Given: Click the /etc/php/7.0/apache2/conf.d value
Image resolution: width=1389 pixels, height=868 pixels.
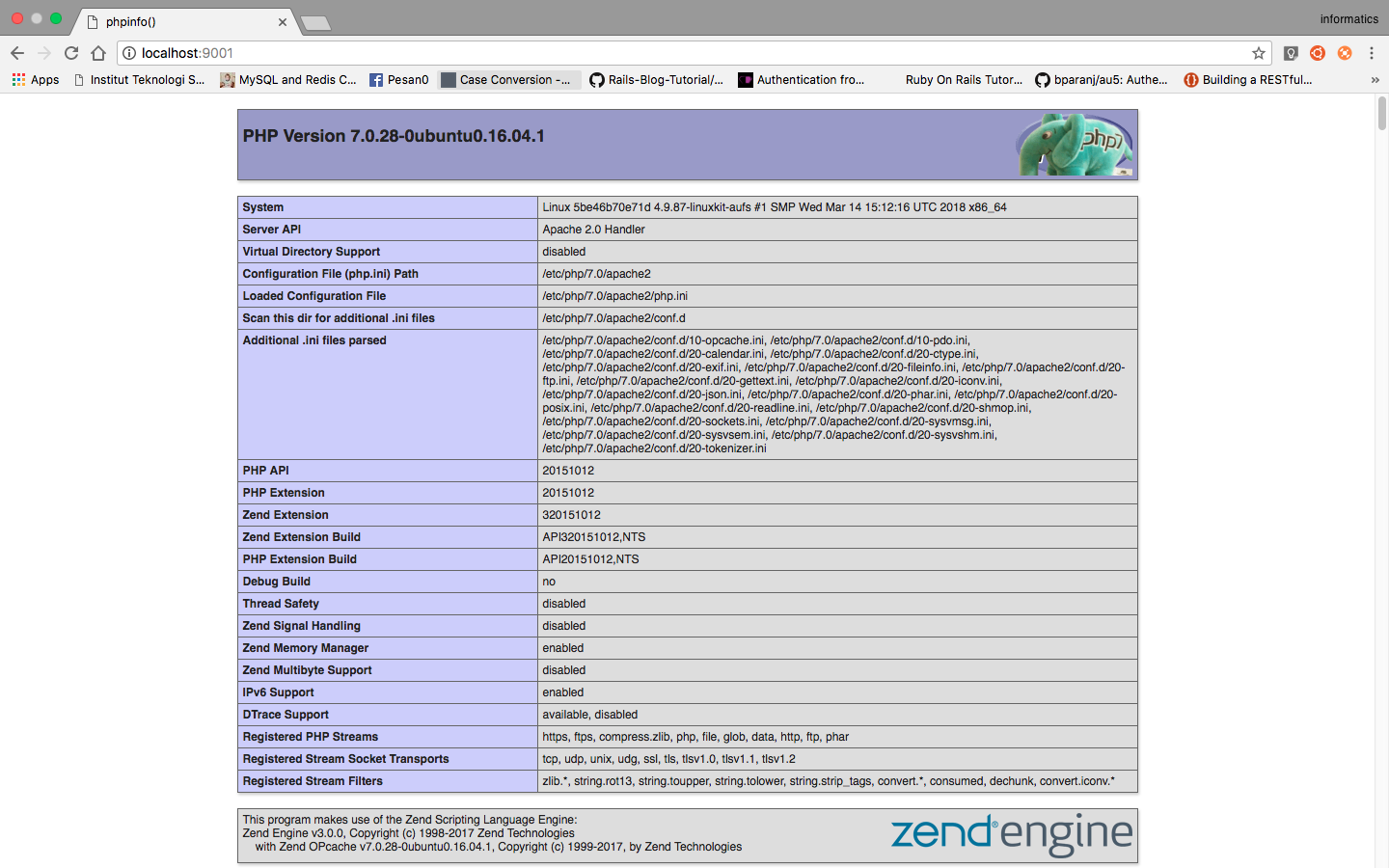Looking at the screenshot, I should [614, 318].
